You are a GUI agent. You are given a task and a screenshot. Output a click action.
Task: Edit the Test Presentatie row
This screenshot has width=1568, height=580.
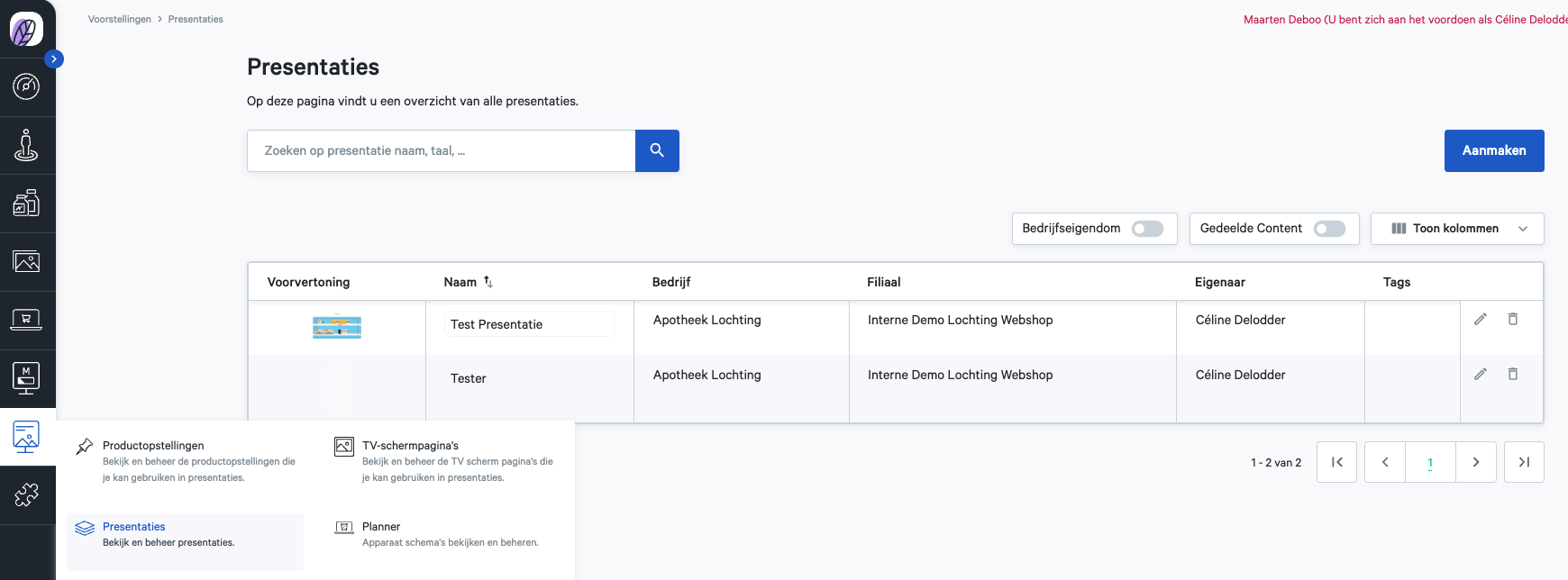tap(1480, 319)
